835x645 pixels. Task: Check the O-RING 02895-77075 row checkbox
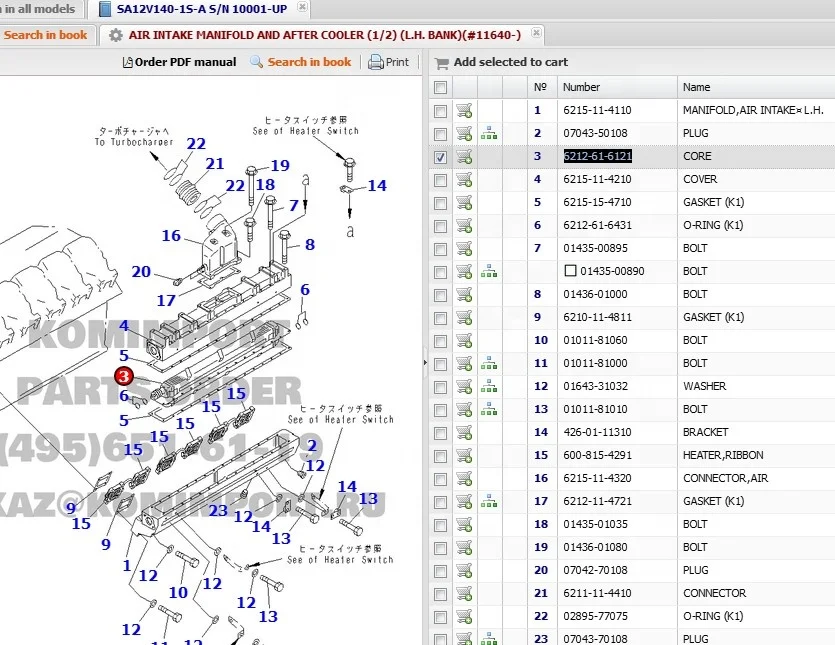pyautogui.click(x=440, y=617)
